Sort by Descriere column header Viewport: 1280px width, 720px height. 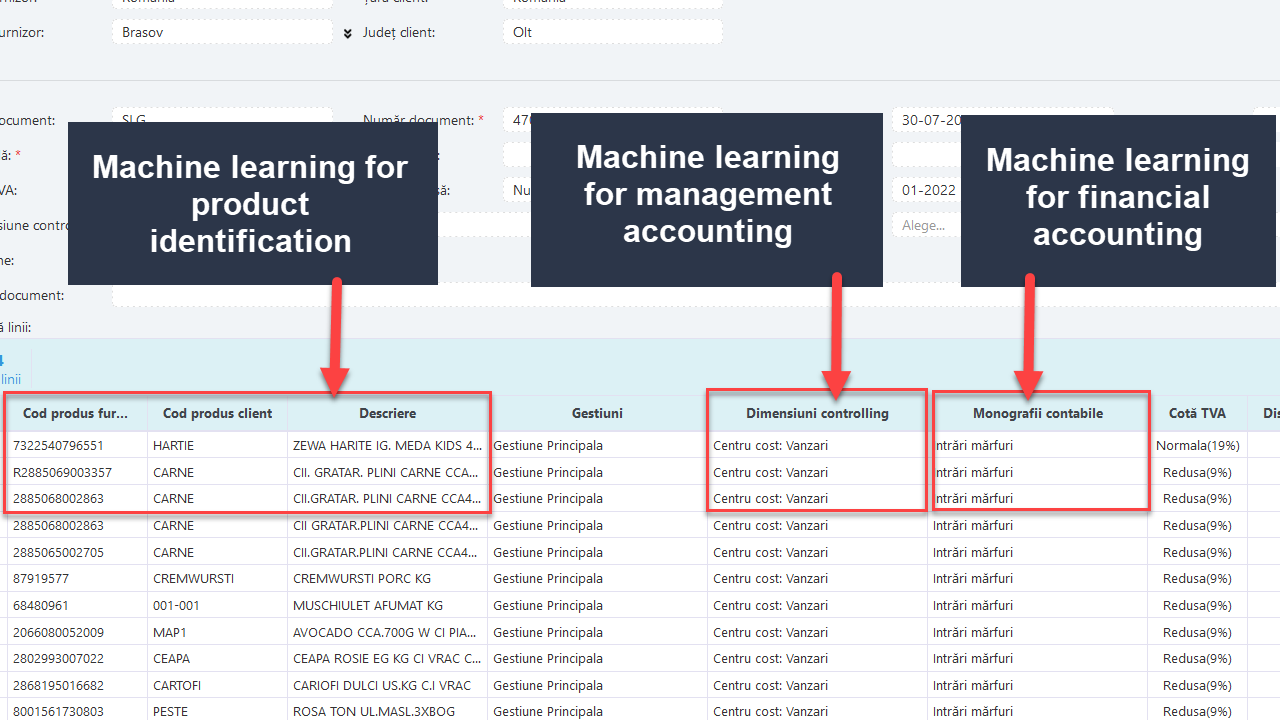(388, 413)
